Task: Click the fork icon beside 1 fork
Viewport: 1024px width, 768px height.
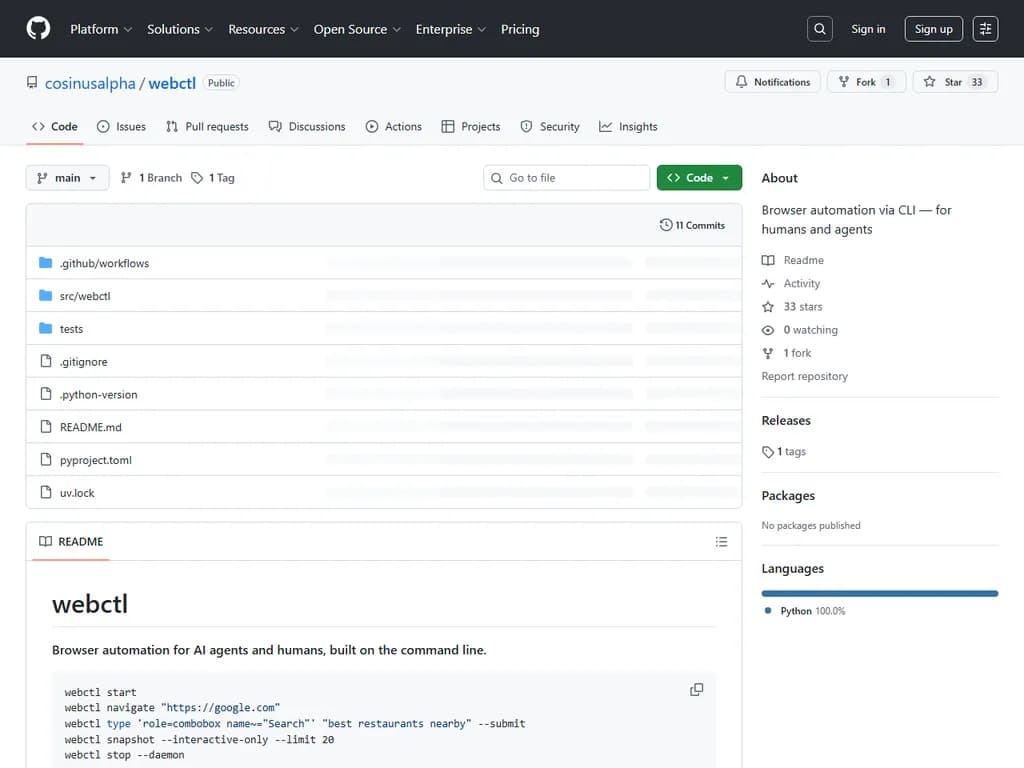Action: 767,352
